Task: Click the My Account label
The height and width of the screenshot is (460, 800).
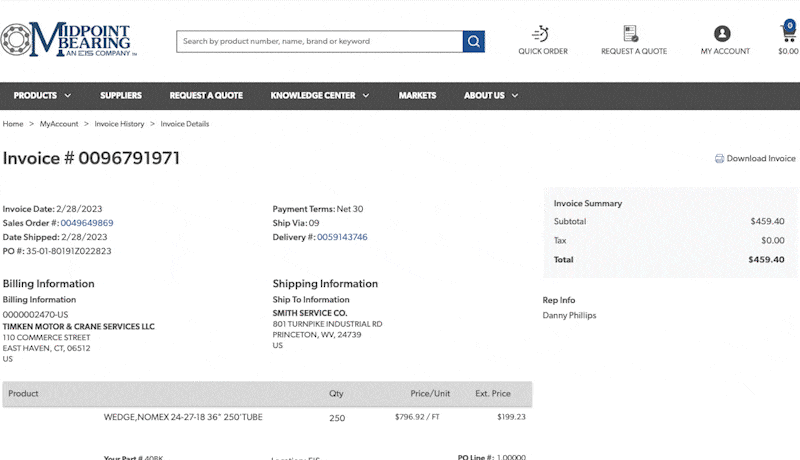Action: pyautogui.click(x=725, y=52)
